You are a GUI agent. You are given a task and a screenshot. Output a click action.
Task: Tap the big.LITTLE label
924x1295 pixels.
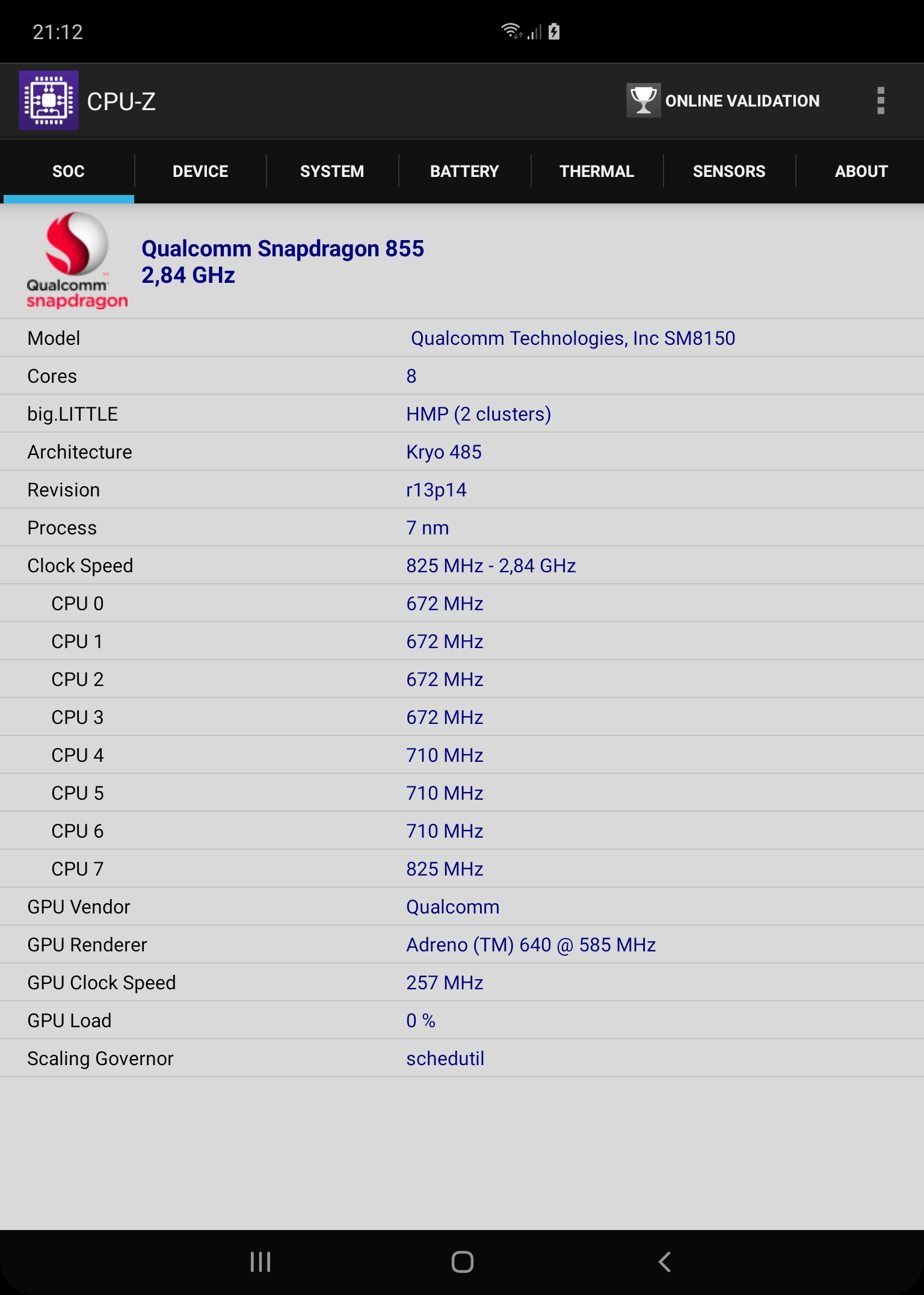pos(73,414)
